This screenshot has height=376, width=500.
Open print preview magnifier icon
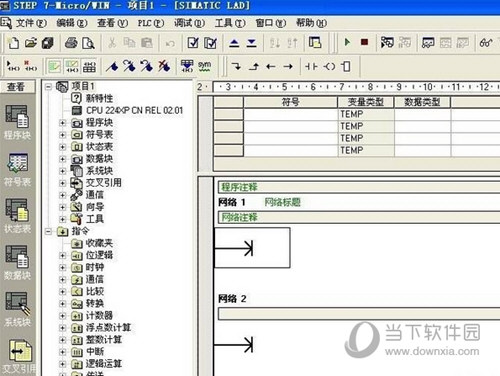click(88, 43)
